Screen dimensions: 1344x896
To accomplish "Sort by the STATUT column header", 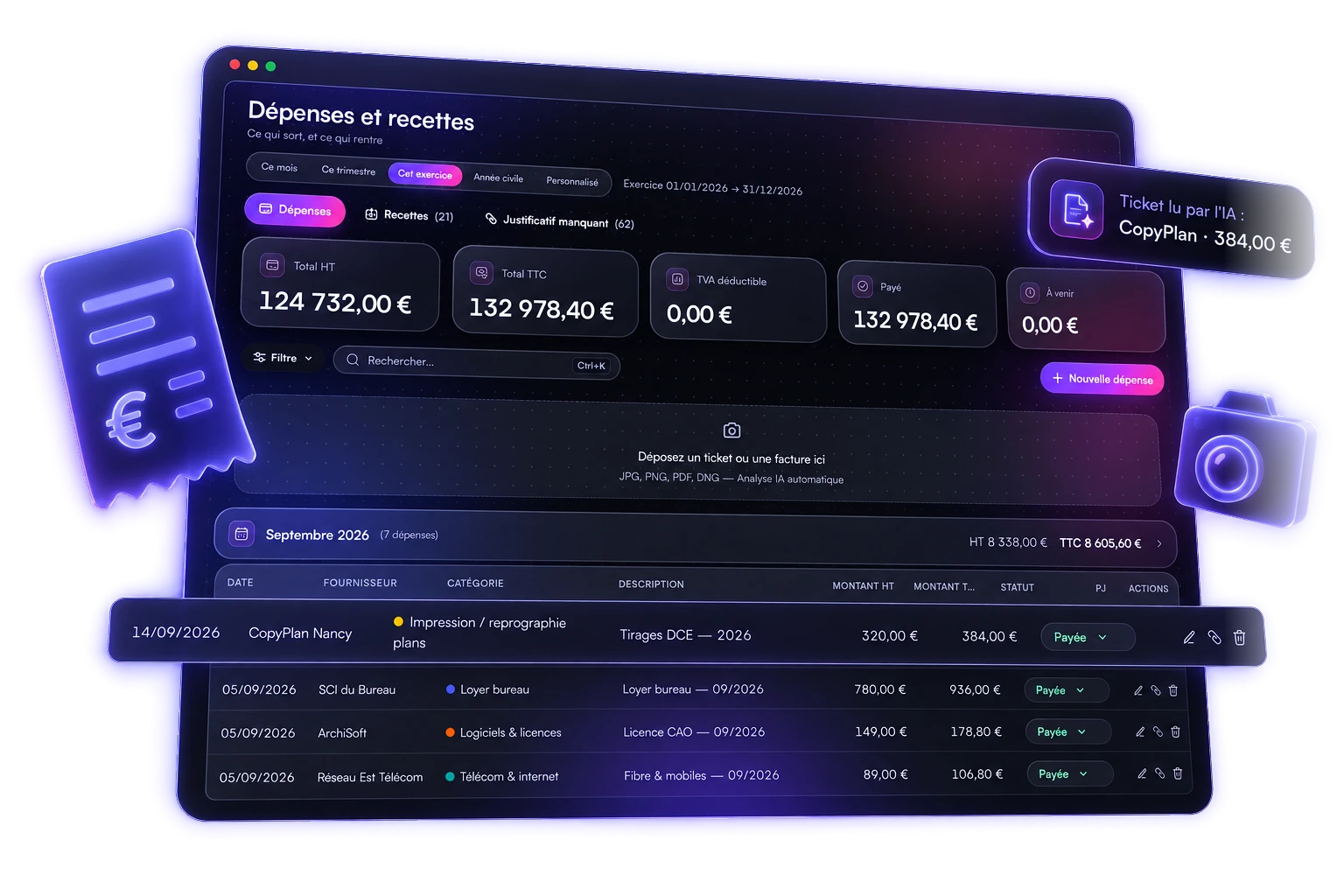I will [1018, 587].
